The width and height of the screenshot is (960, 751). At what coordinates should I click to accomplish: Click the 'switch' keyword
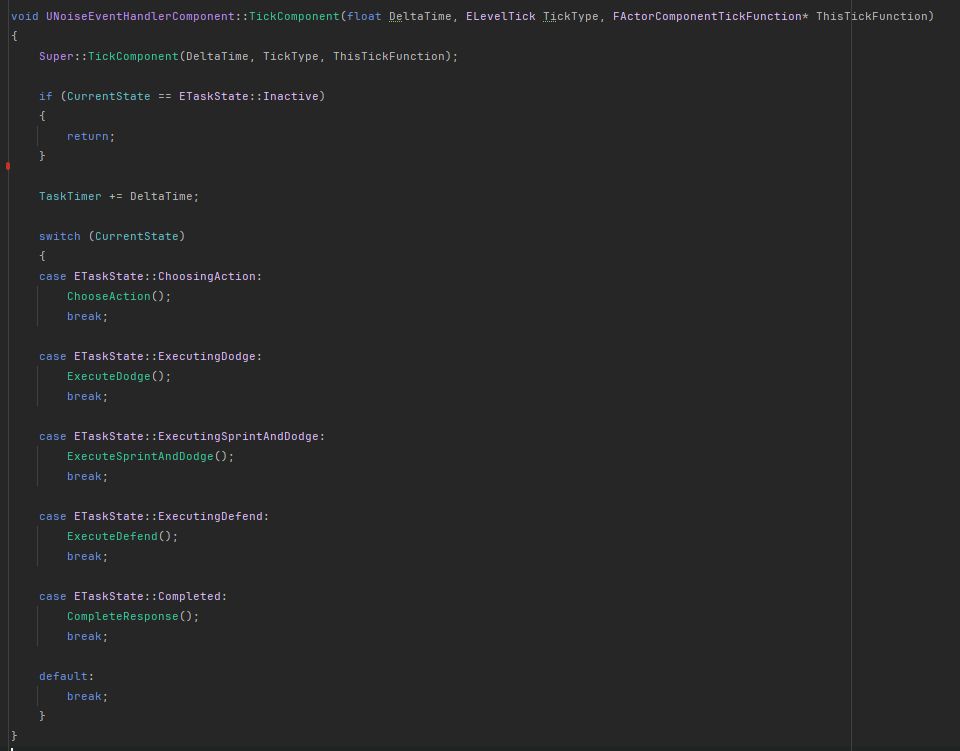tap(59, 236)
